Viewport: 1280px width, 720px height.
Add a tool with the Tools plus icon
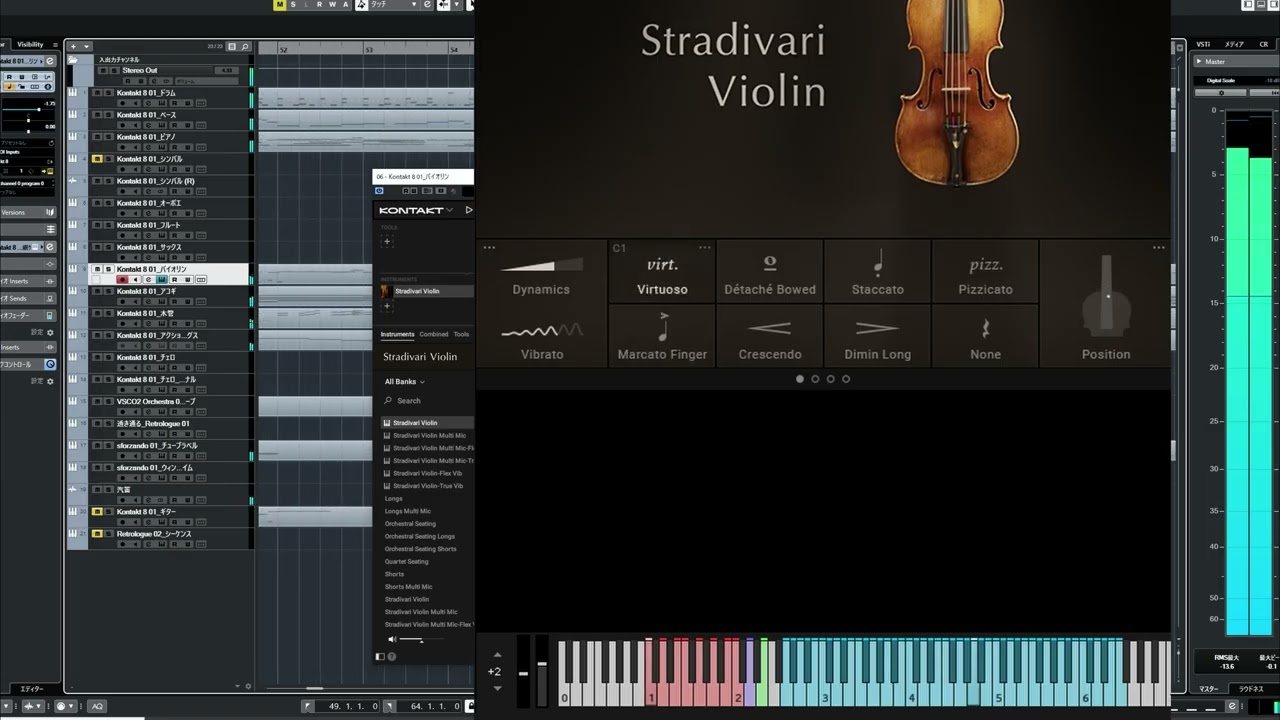tap(387, 241)
